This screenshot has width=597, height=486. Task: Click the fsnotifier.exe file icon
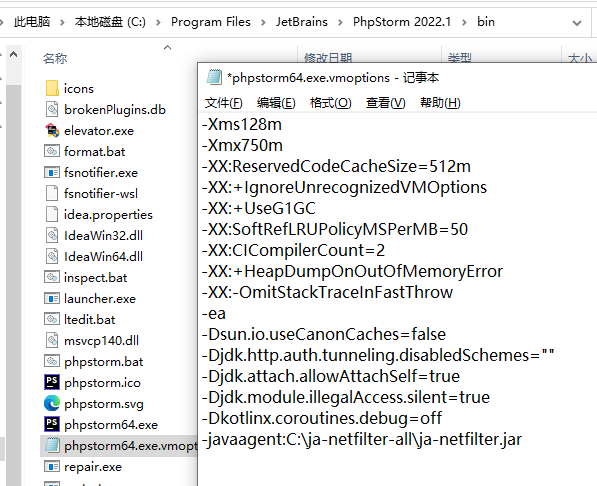point(52,172)
